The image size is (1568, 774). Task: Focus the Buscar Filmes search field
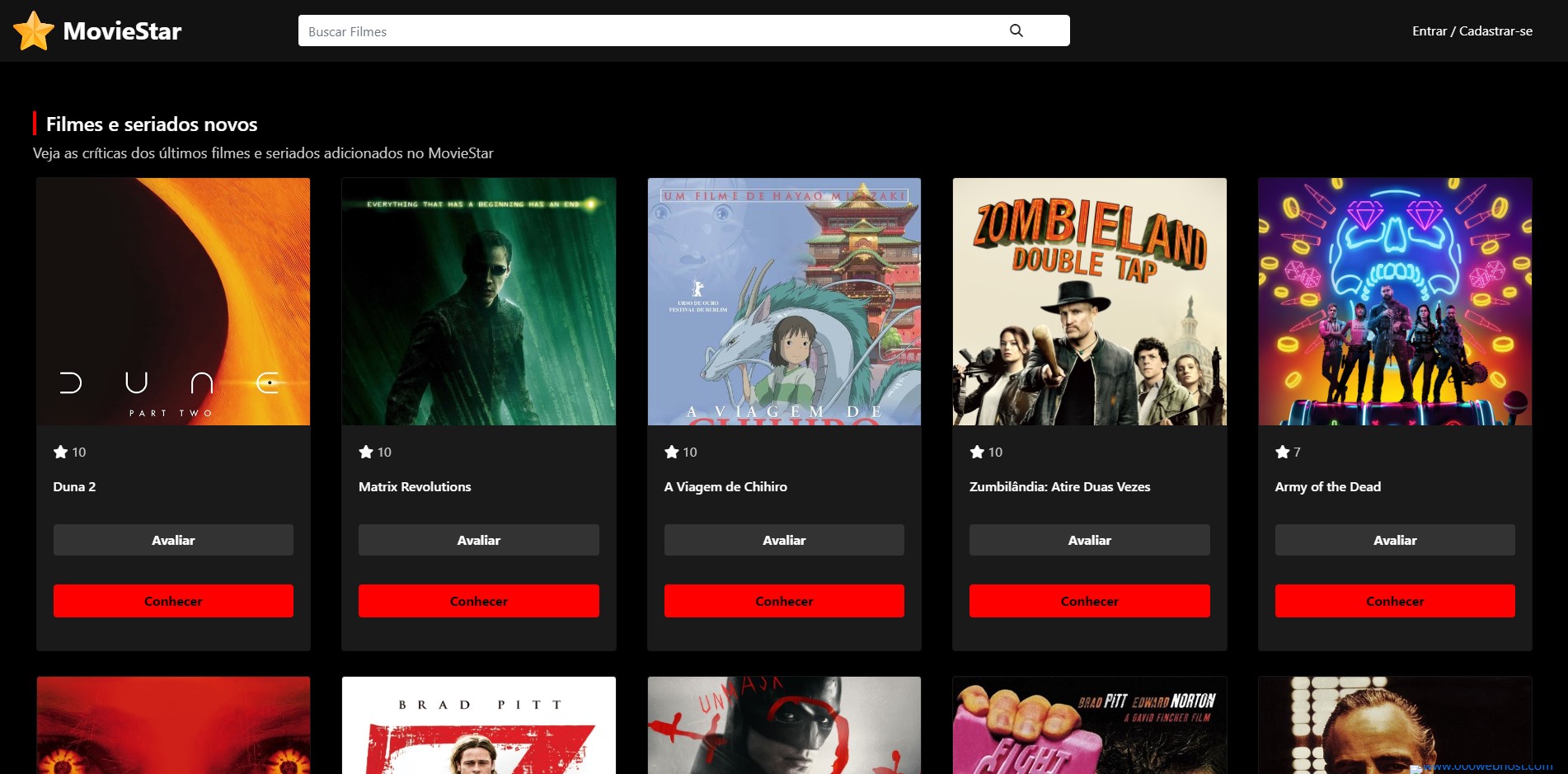(683, 30)
